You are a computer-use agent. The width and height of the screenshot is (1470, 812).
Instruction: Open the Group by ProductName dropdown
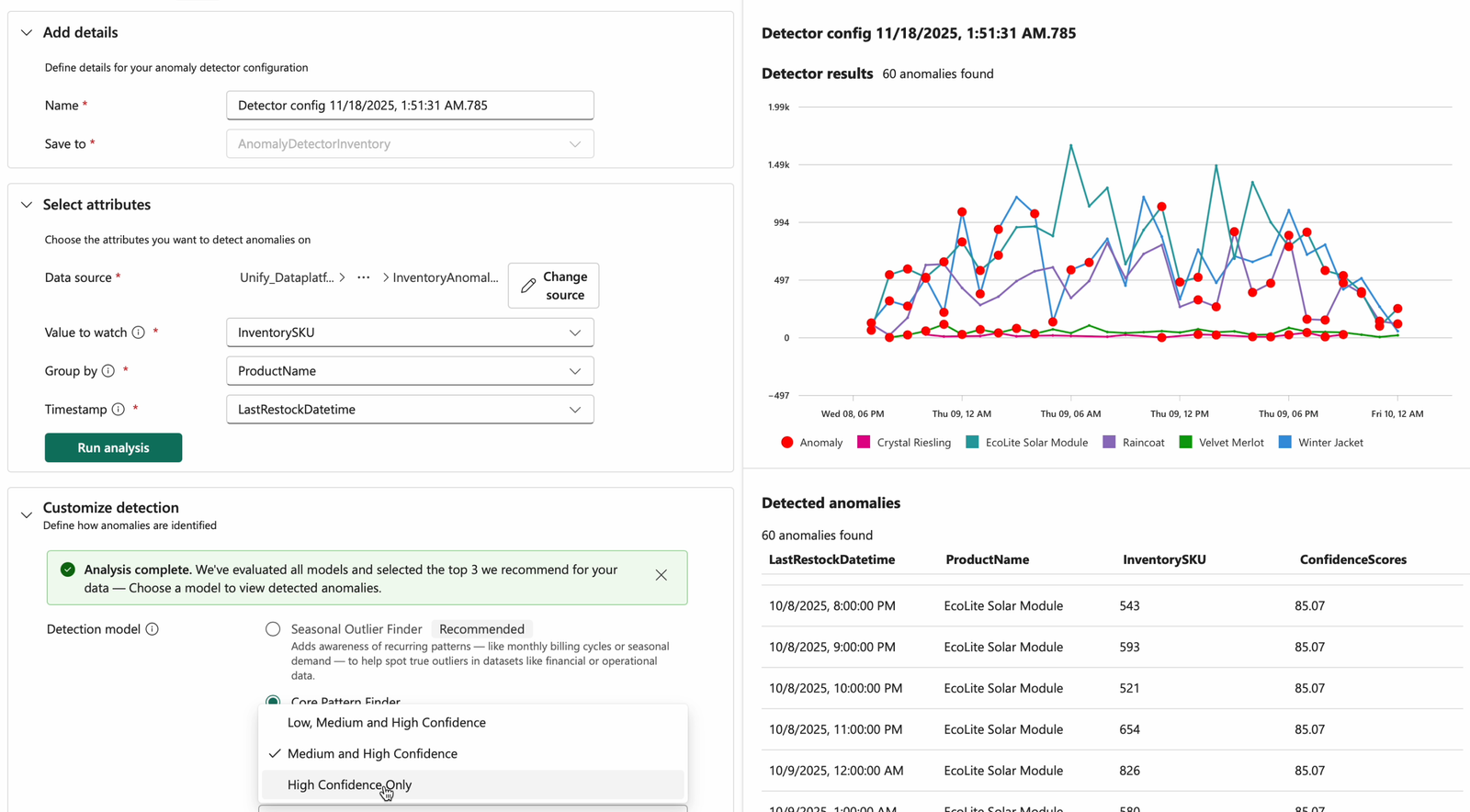(410, 371)
